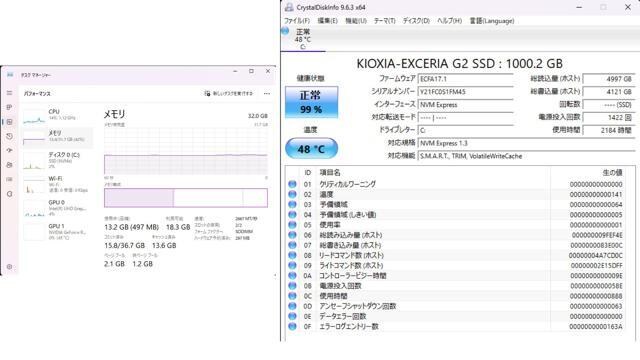This screenshot has height=360, width=640.
Task: Click the large 48 °C temperature button
Action: 311,149
